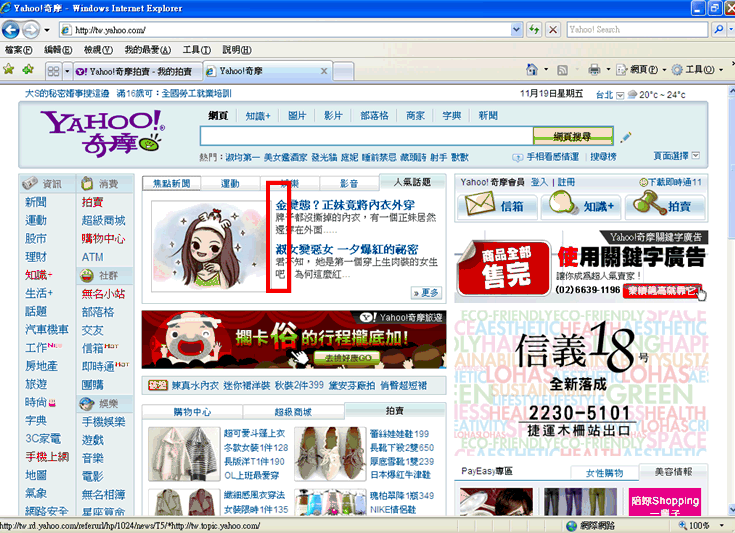Click the Print icon in toolbar
This screenshot has width=735, height=533.
(x=594, y=70)
